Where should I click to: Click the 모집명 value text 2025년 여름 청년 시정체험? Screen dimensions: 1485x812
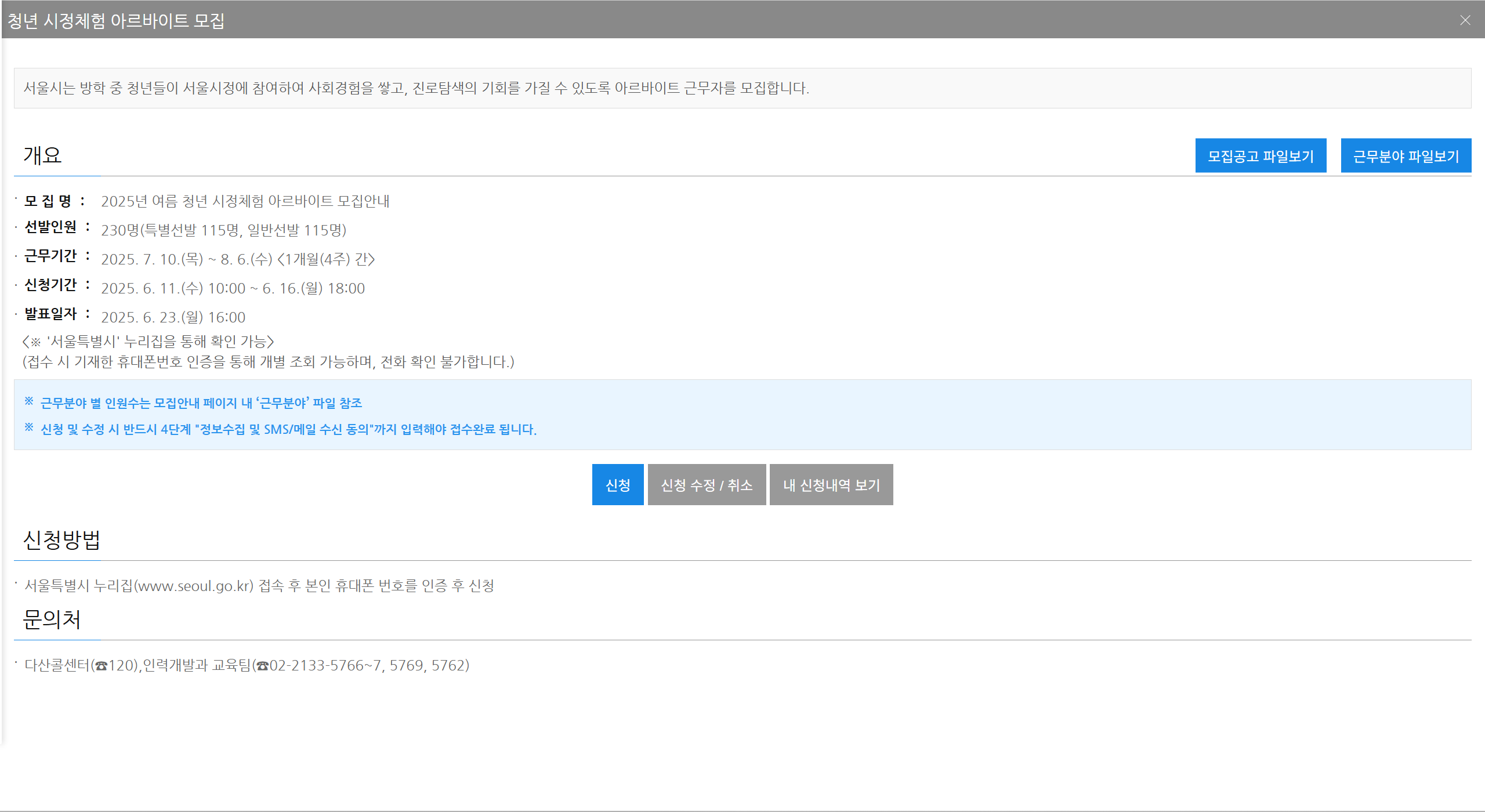click(x=245, y=201)
